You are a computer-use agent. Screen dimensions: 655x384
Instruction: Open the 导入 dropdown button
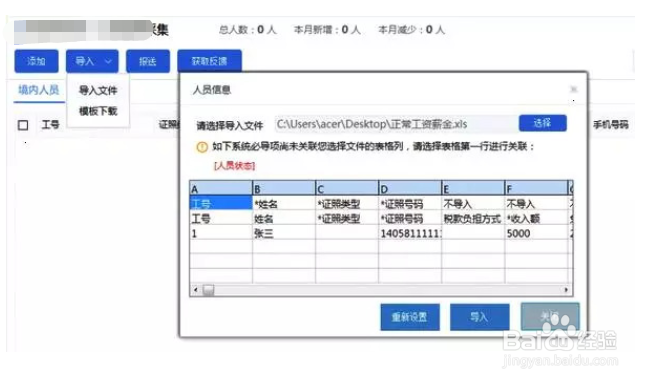[x=92, y=61]
